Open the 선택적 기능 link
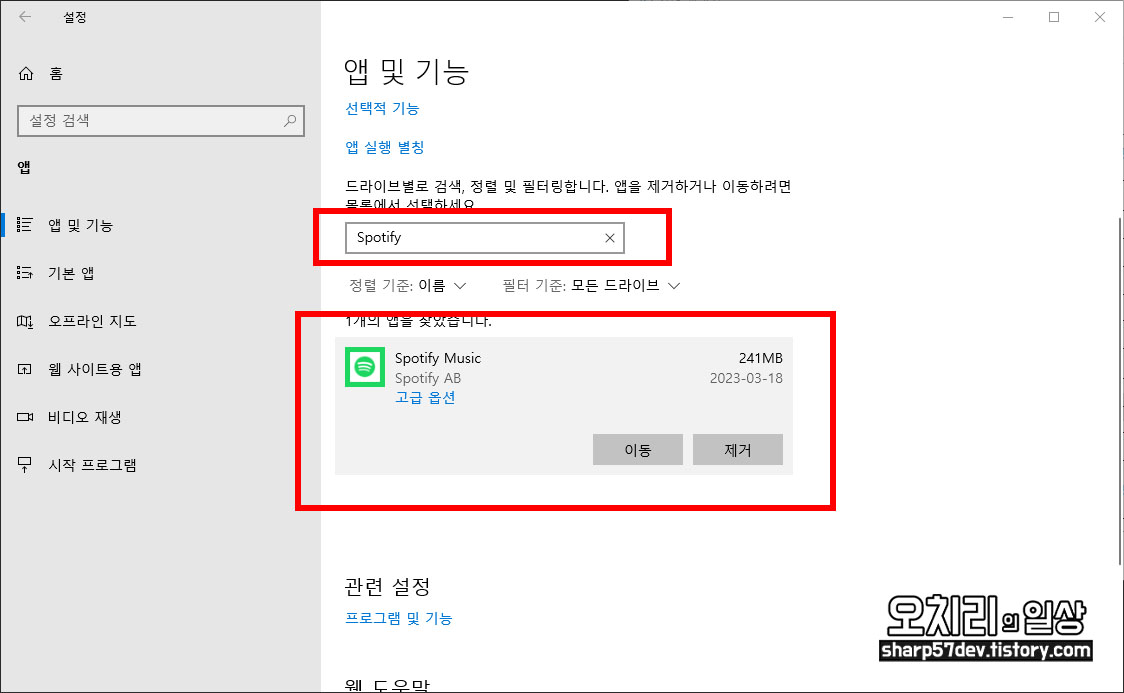 pyautogui.click(x=382, y=108)
